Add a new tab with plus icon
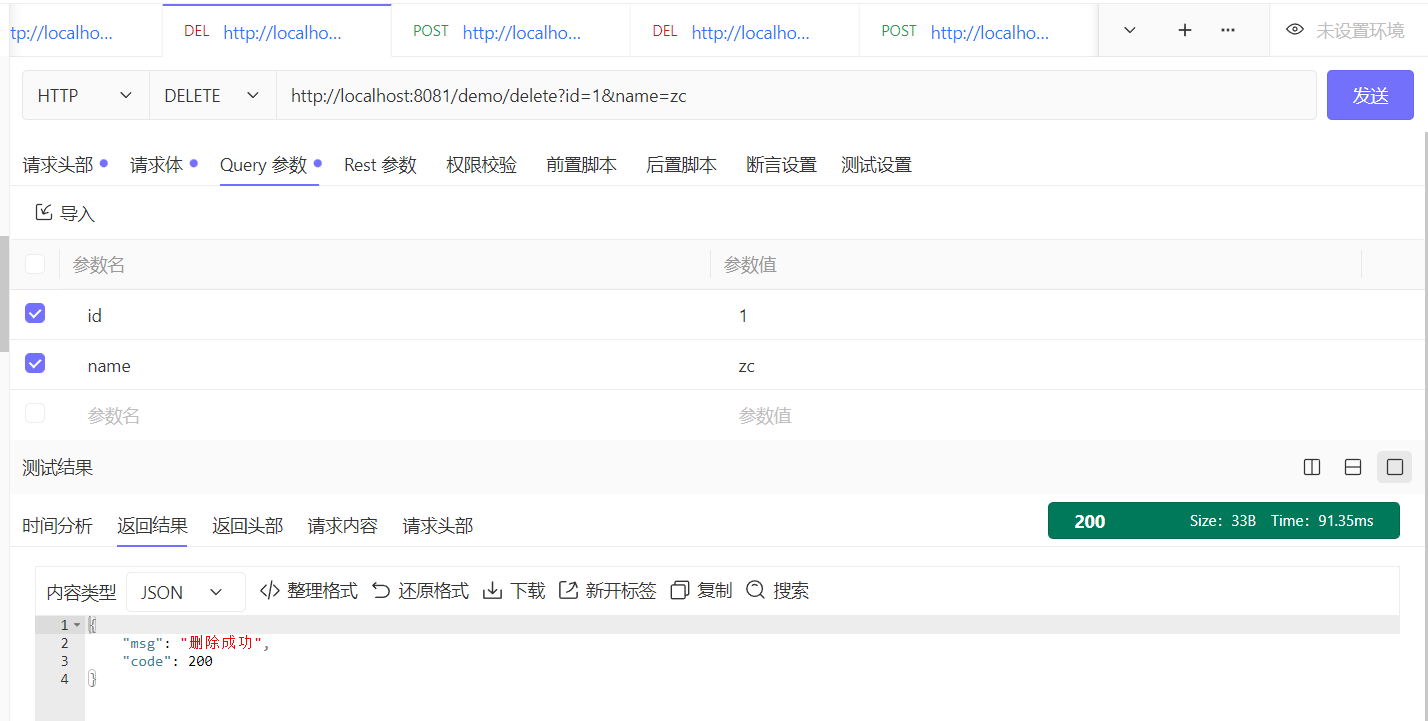 pos(1185,30)
